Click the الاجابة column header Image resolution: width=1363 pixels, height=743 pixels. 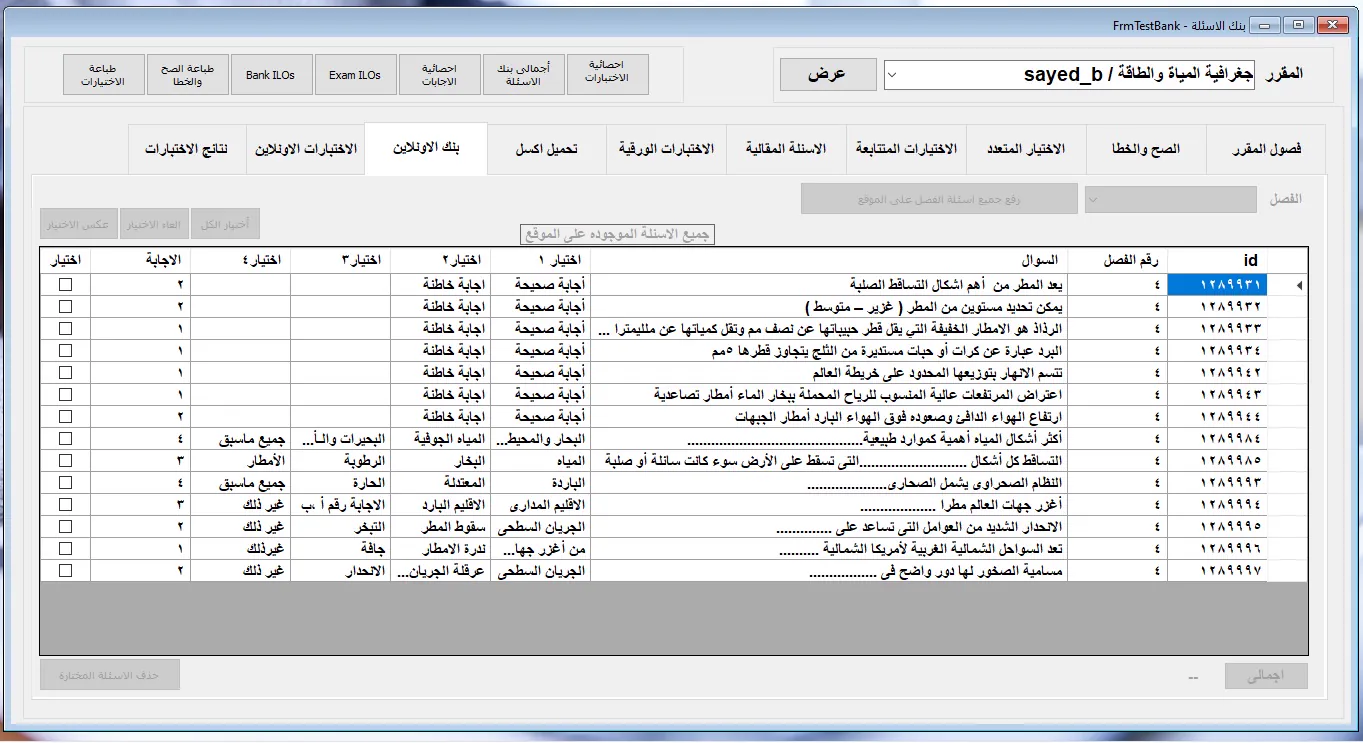pos(140,260)
